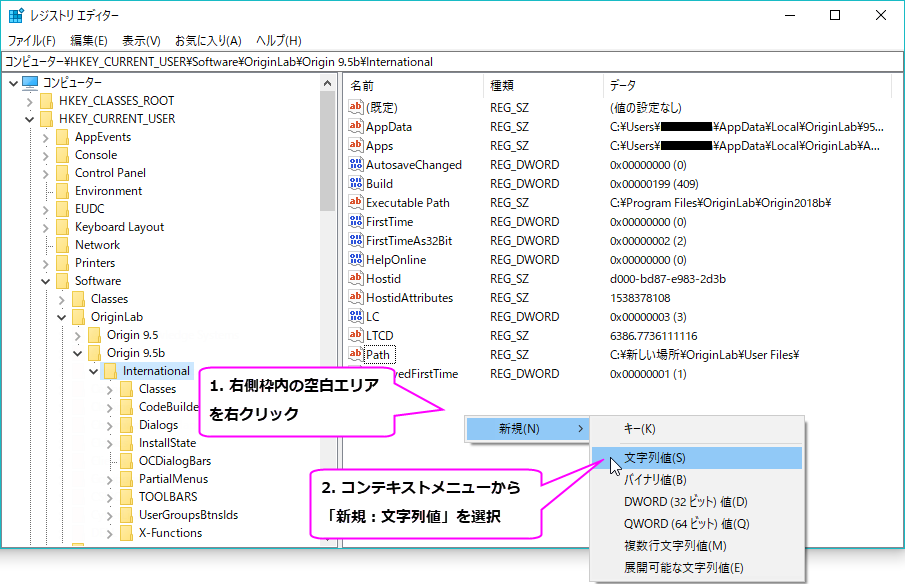Image resolution: width=905 pixels, height=584 pixels.
Task: Select the InstallState key in tree
Action: [x=167, y=443]
